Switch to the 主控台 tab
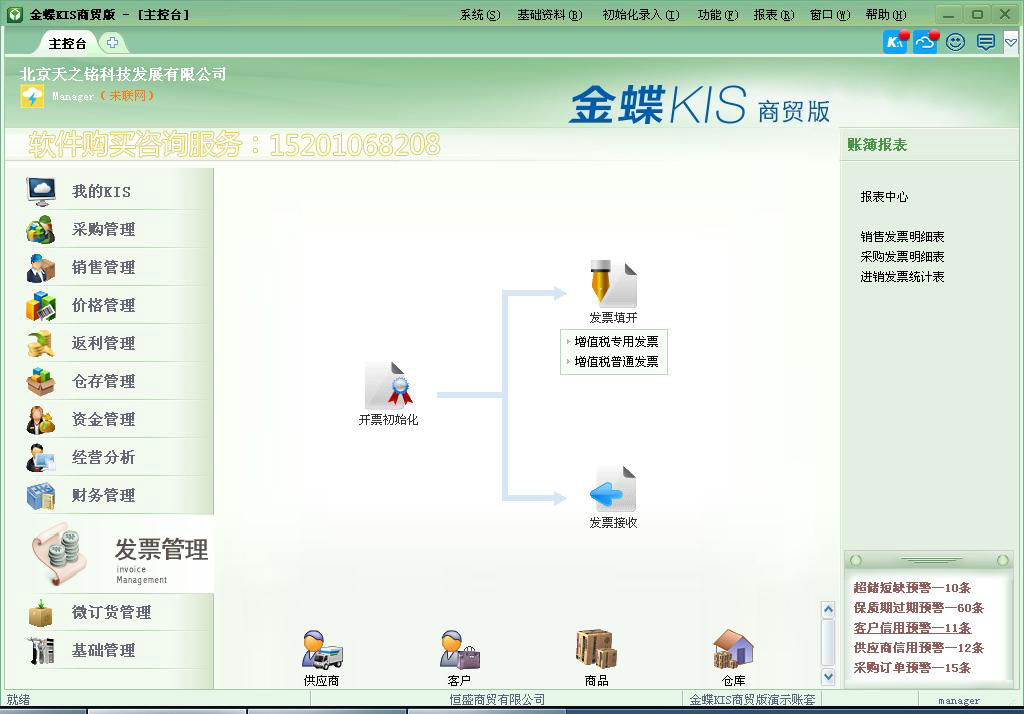1024x714 pixels. click(x=66, y=43)
